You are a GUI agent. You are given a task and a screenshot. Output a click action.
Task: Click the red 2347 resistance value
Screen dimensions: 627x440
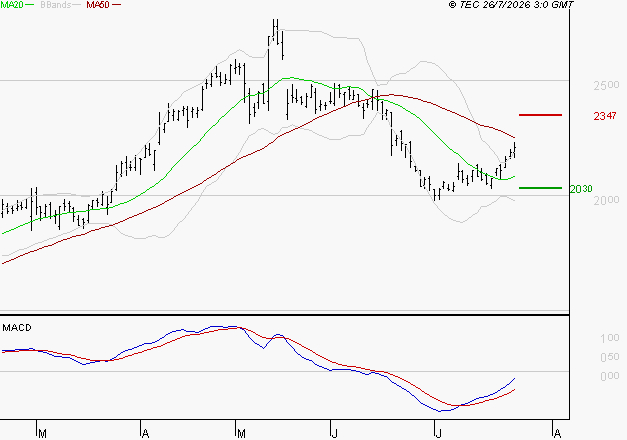(605, 116)
